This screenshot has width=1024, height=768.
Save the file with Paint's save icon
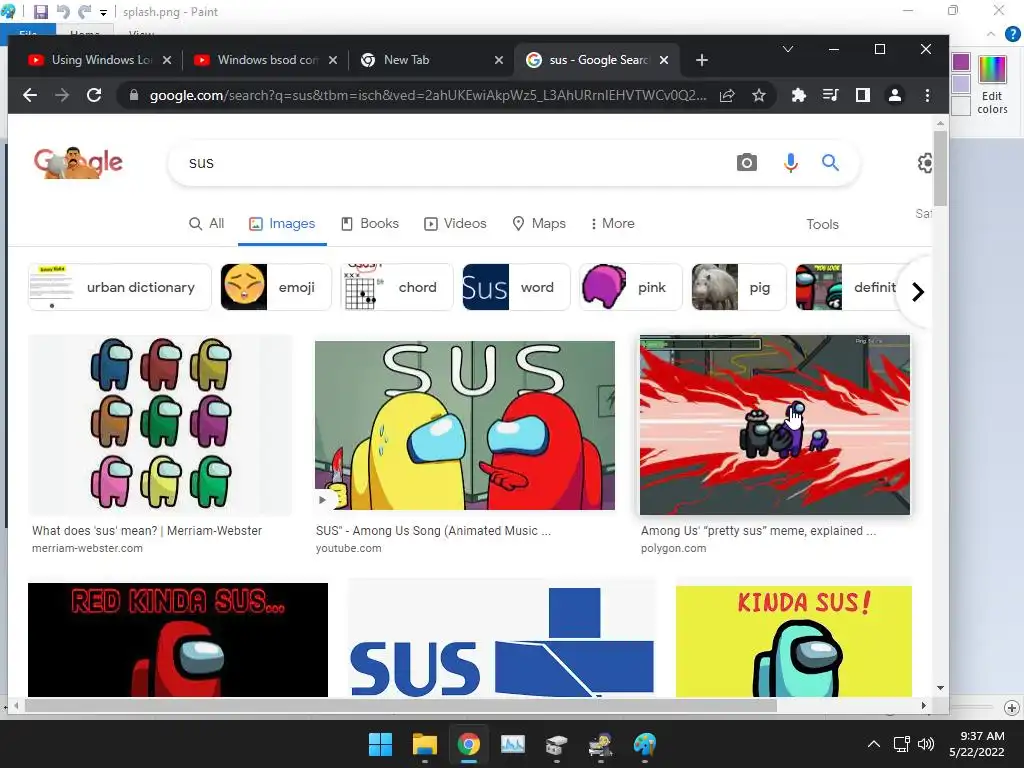[x=40, y=12]
